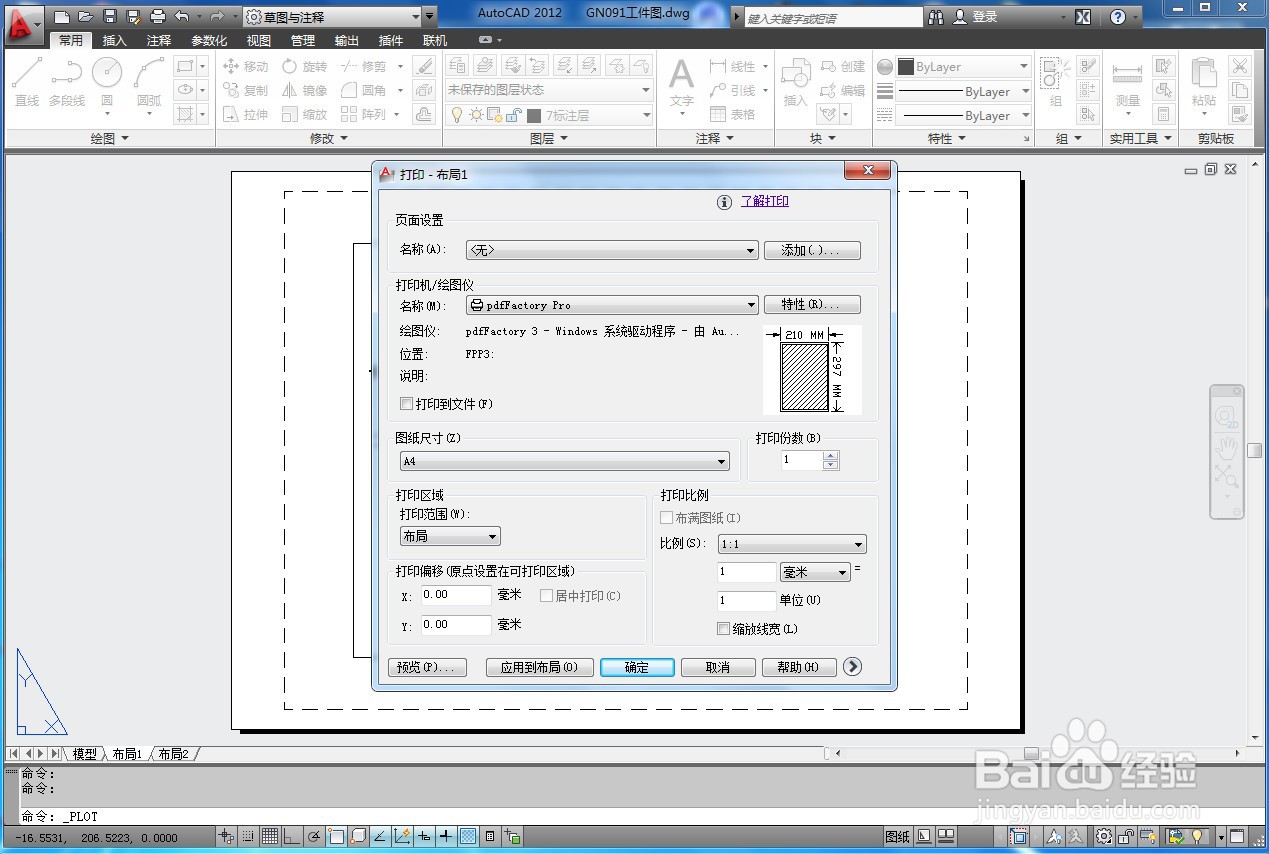Viewport: 1269px width, 854px height.
Task: Click the Move (移动) tool
Action: tap(246, 66)
